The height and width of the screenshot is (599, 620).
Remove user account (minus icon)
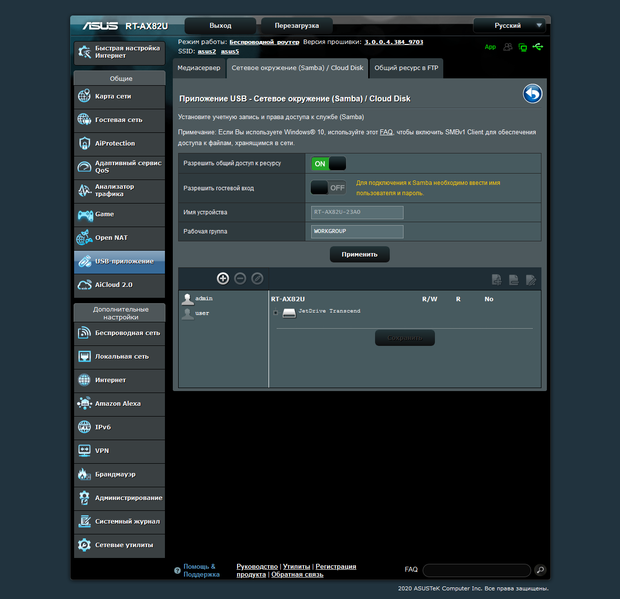coord(240,279)
